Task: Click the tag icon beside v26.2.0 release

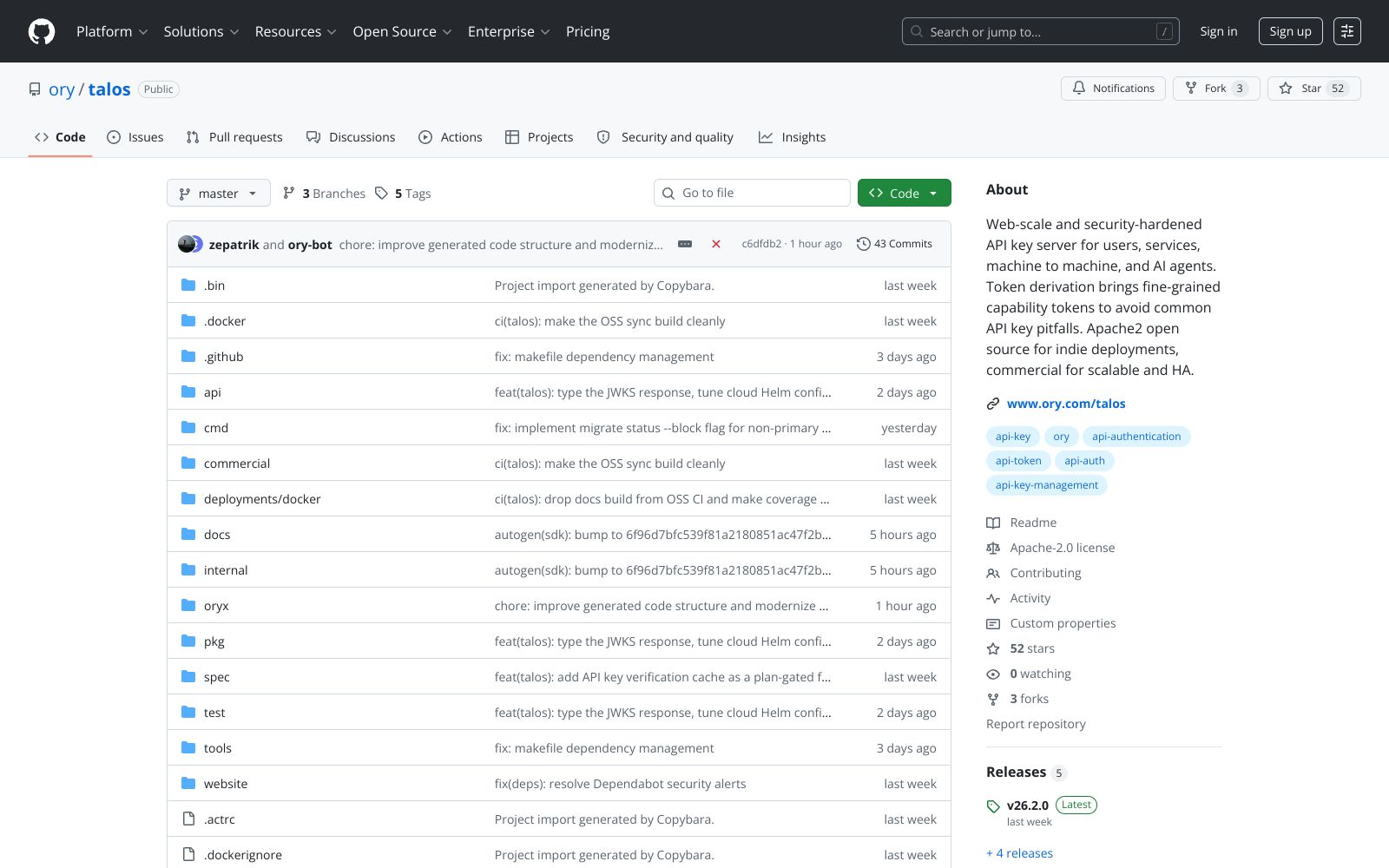Action: (993, 806)
